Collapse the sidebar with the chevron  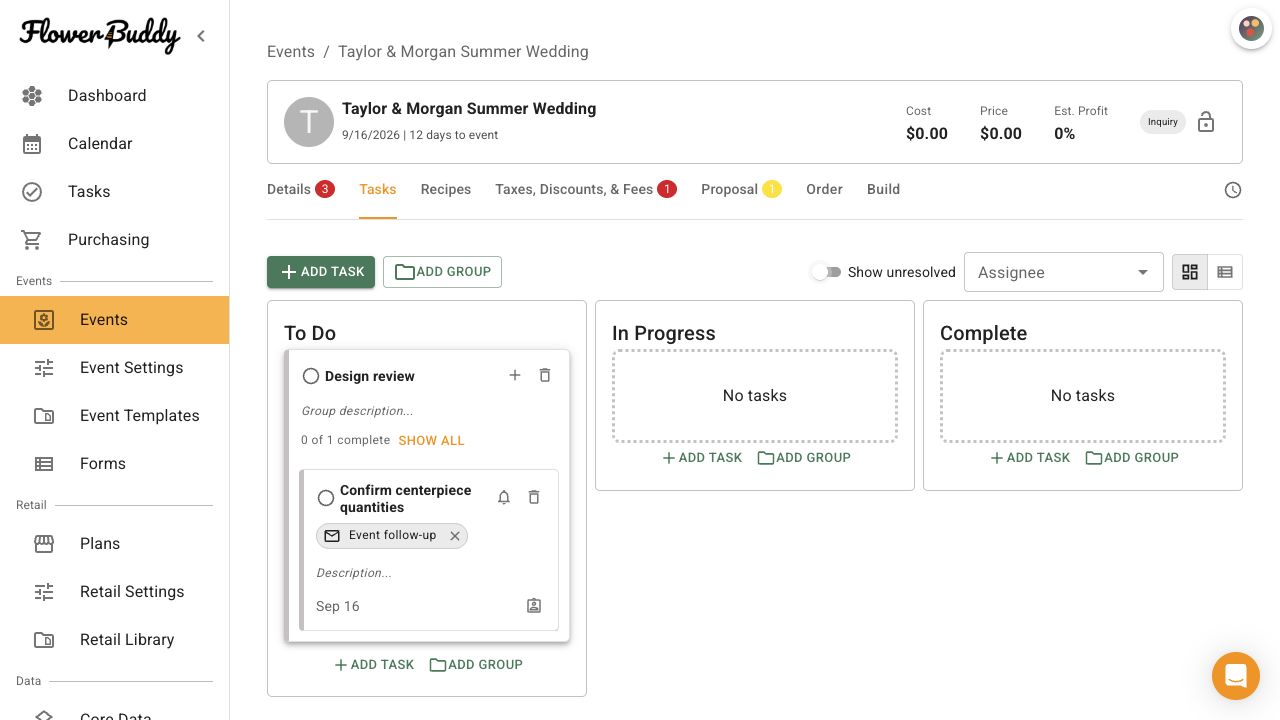pyautogui.click(x=201, y=36)
